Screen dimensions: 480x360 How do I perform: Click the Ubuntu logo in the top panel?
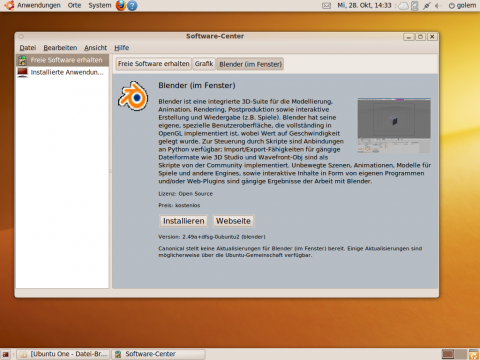click(x=9, y=5)
